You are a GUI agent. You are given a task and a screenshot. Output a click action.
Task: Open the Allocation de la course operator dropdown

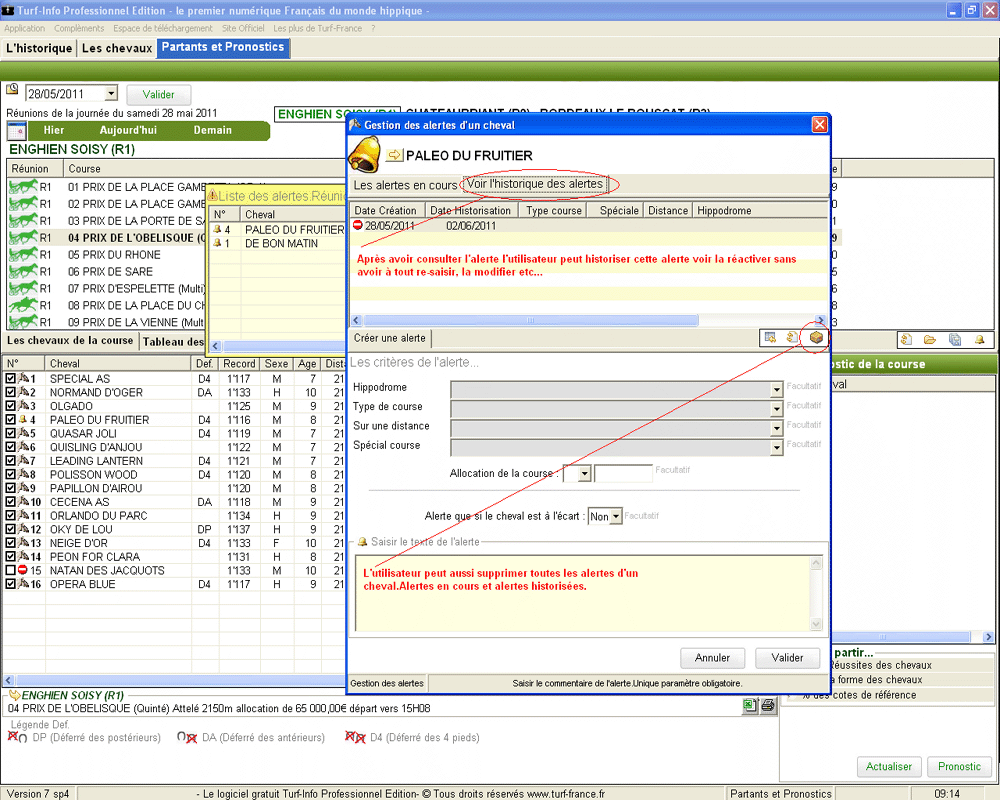pyautogui.click(x=584, y=474)
